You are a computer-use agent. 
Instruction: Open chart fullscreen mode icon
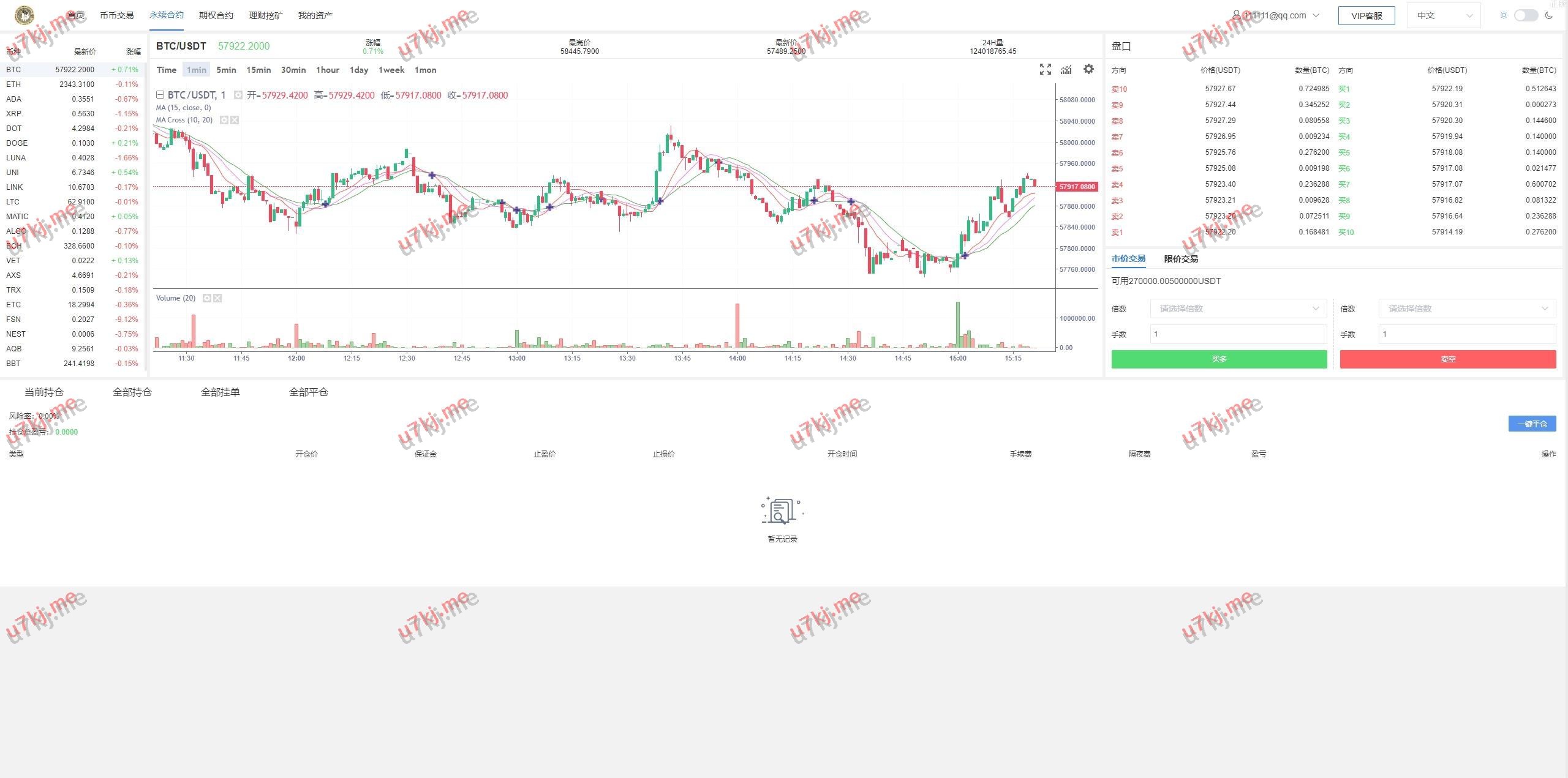[x=1045, y=70]
